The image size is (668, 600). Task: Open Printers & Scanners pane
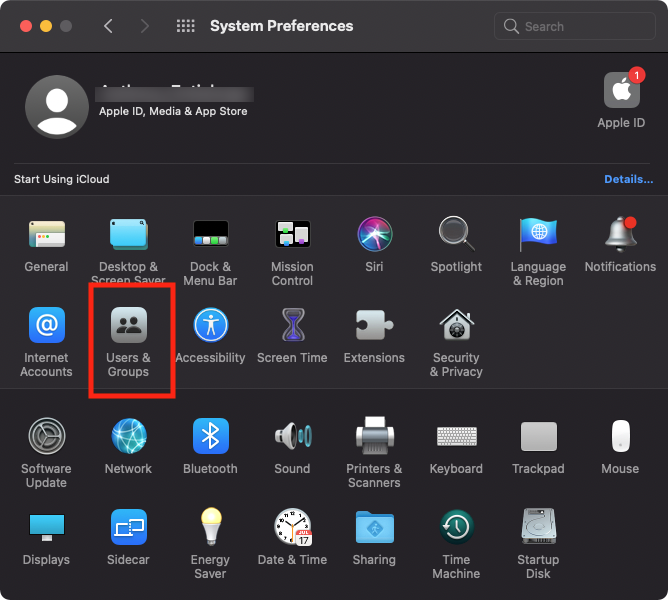[374, 436]
